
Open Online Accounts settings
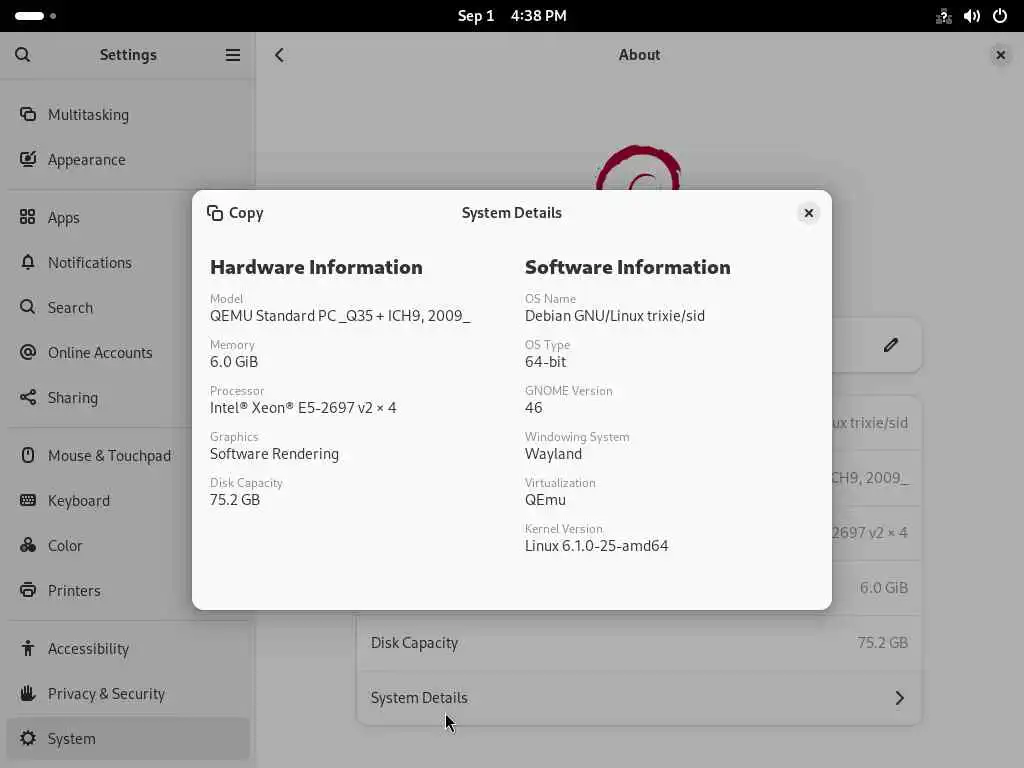(x=128, y=353)
